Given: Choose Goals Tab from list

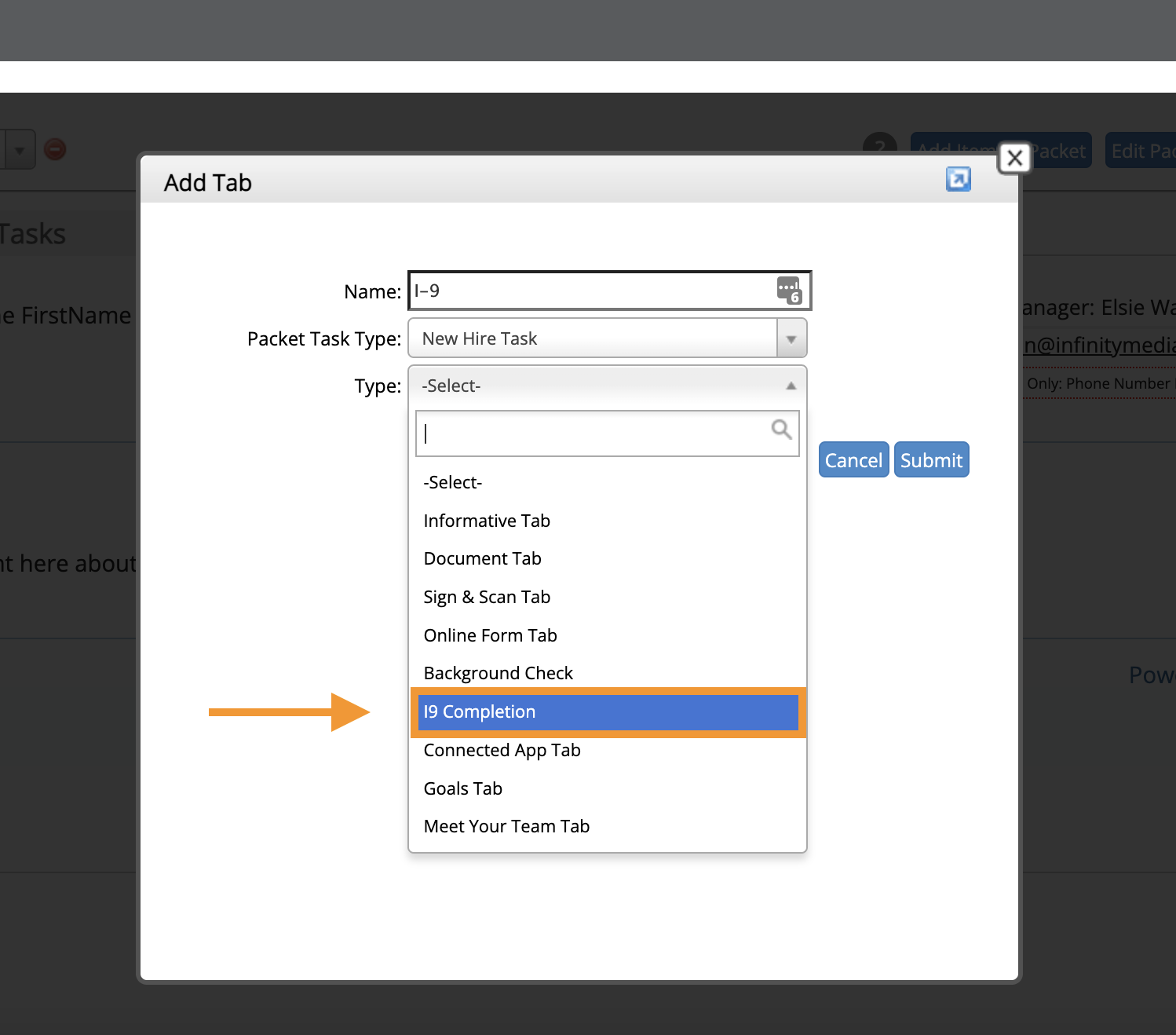Looking at the screenshot, I should tap(462, 788).
